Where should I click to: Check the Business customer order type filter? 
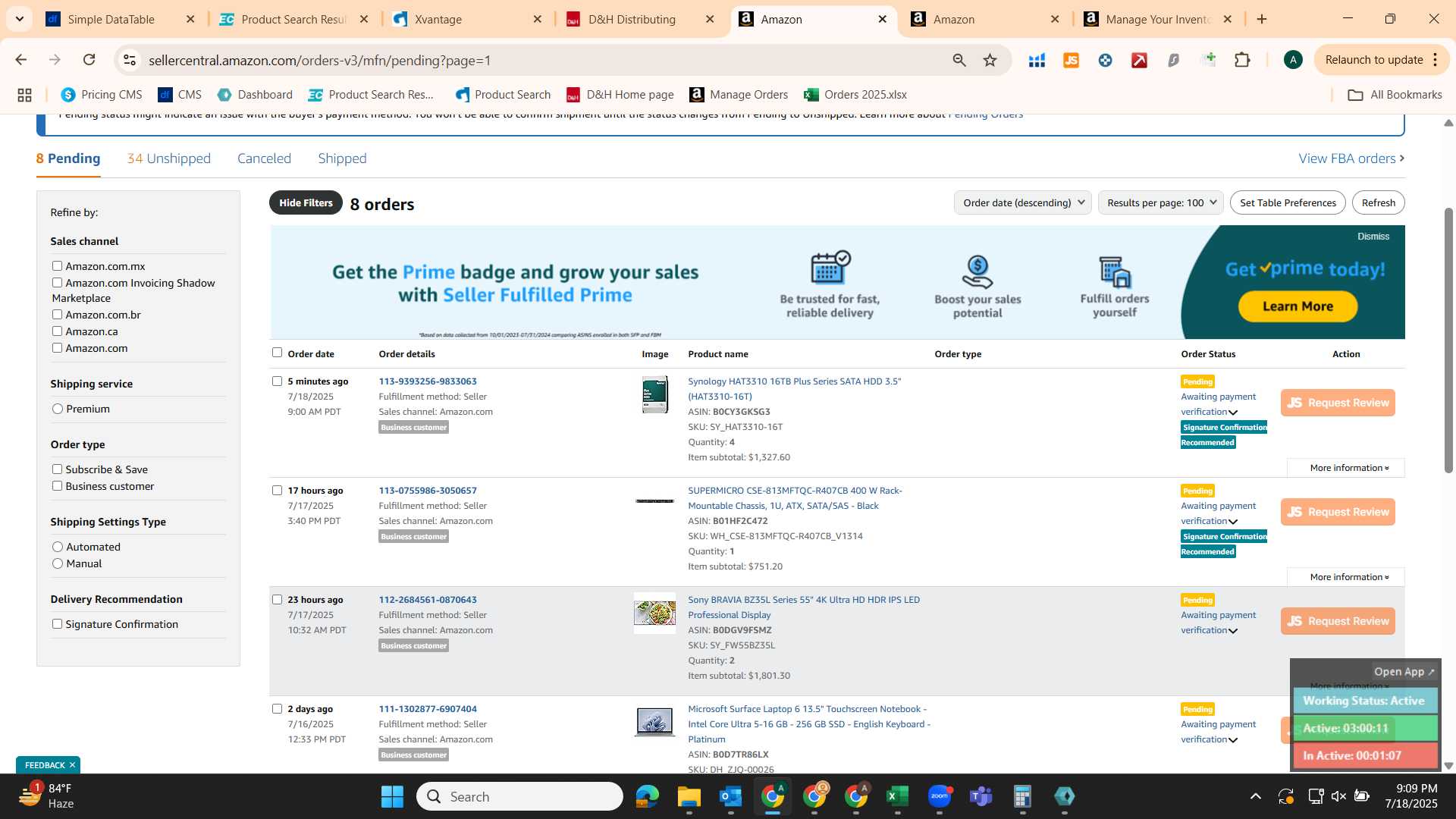[x=57, y=485]
